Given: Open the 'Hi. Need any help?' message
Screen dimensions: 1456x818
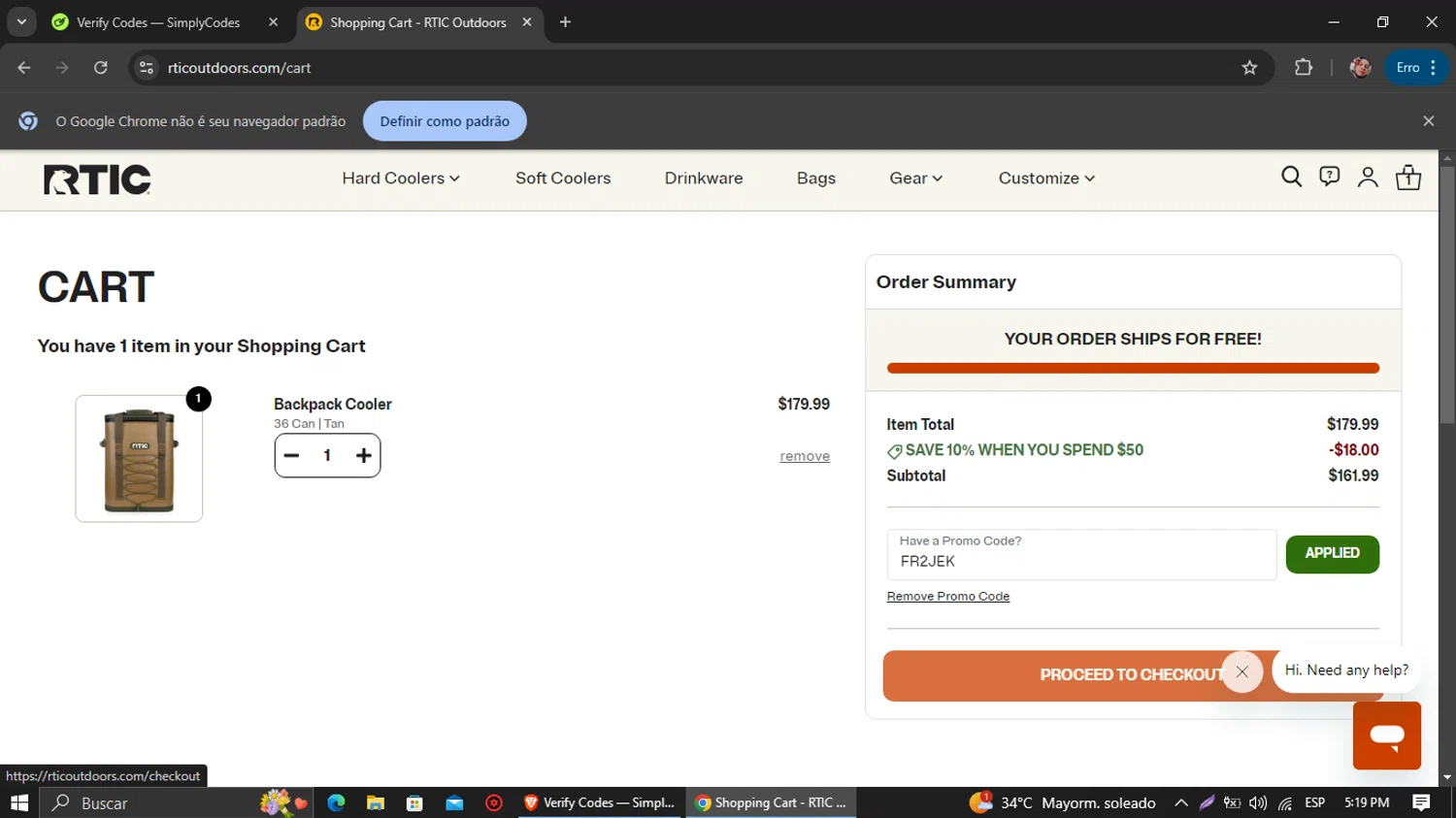Looking at the screenshot, I should click(1346, 671).
